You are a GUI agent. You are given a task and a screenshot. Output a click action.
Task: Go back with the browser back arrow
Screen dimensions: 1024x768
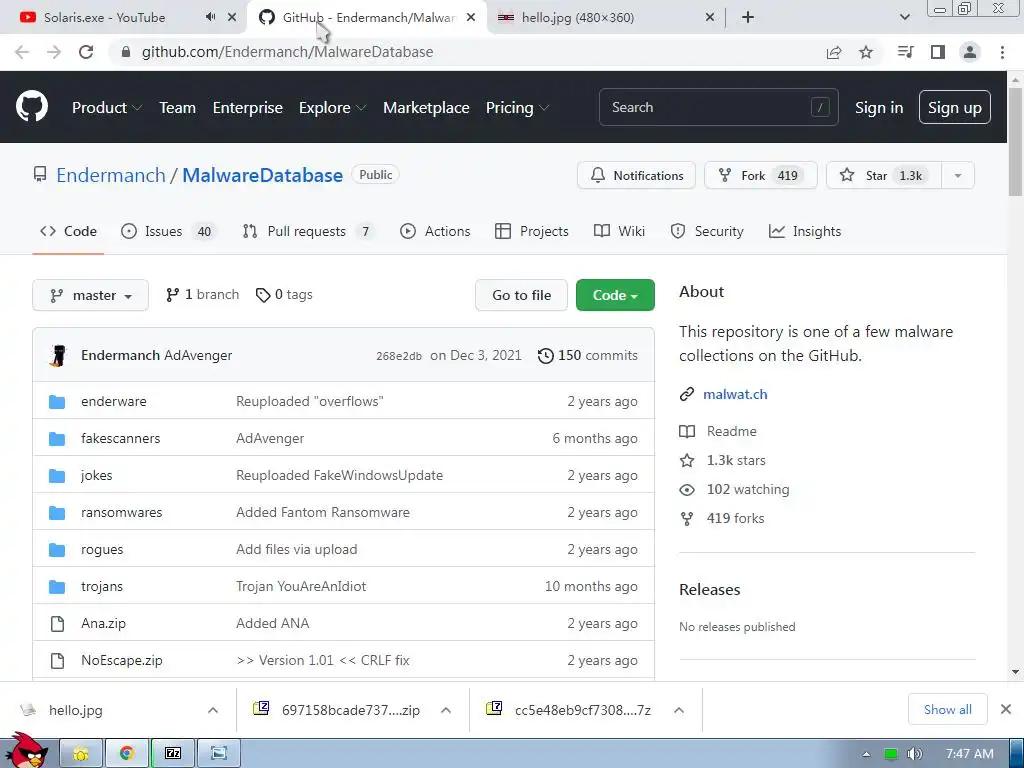point(22,52)
